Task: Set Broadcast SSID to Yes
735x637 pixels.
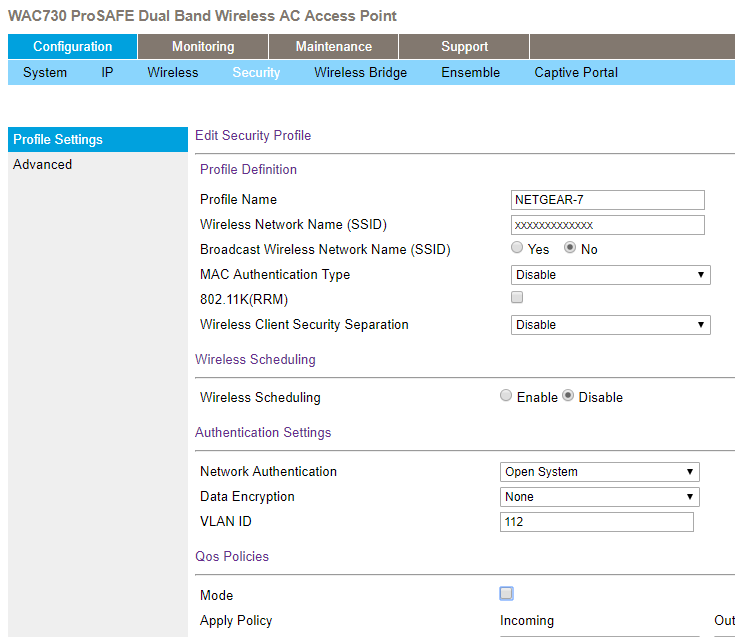Action: point(517,247)
